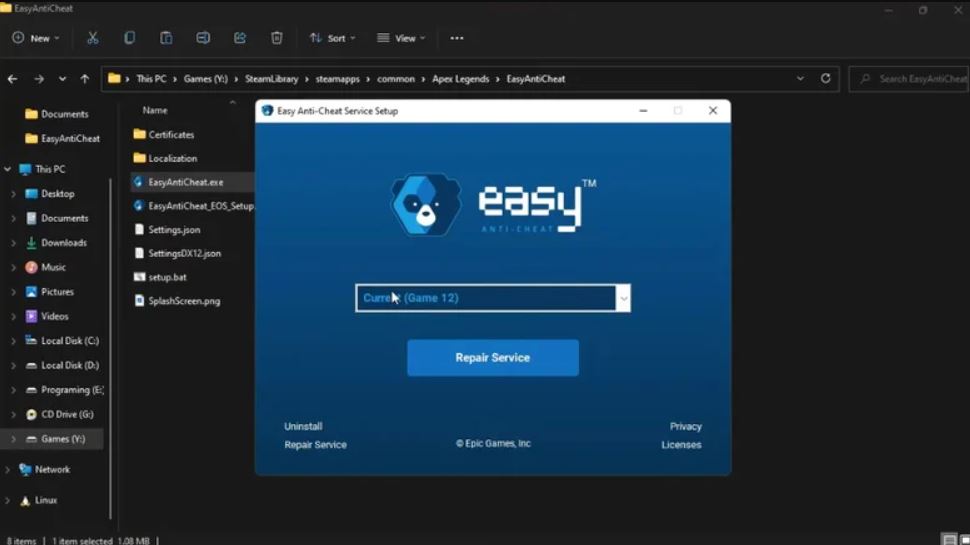Open the Licenses link

coord(681,445)
